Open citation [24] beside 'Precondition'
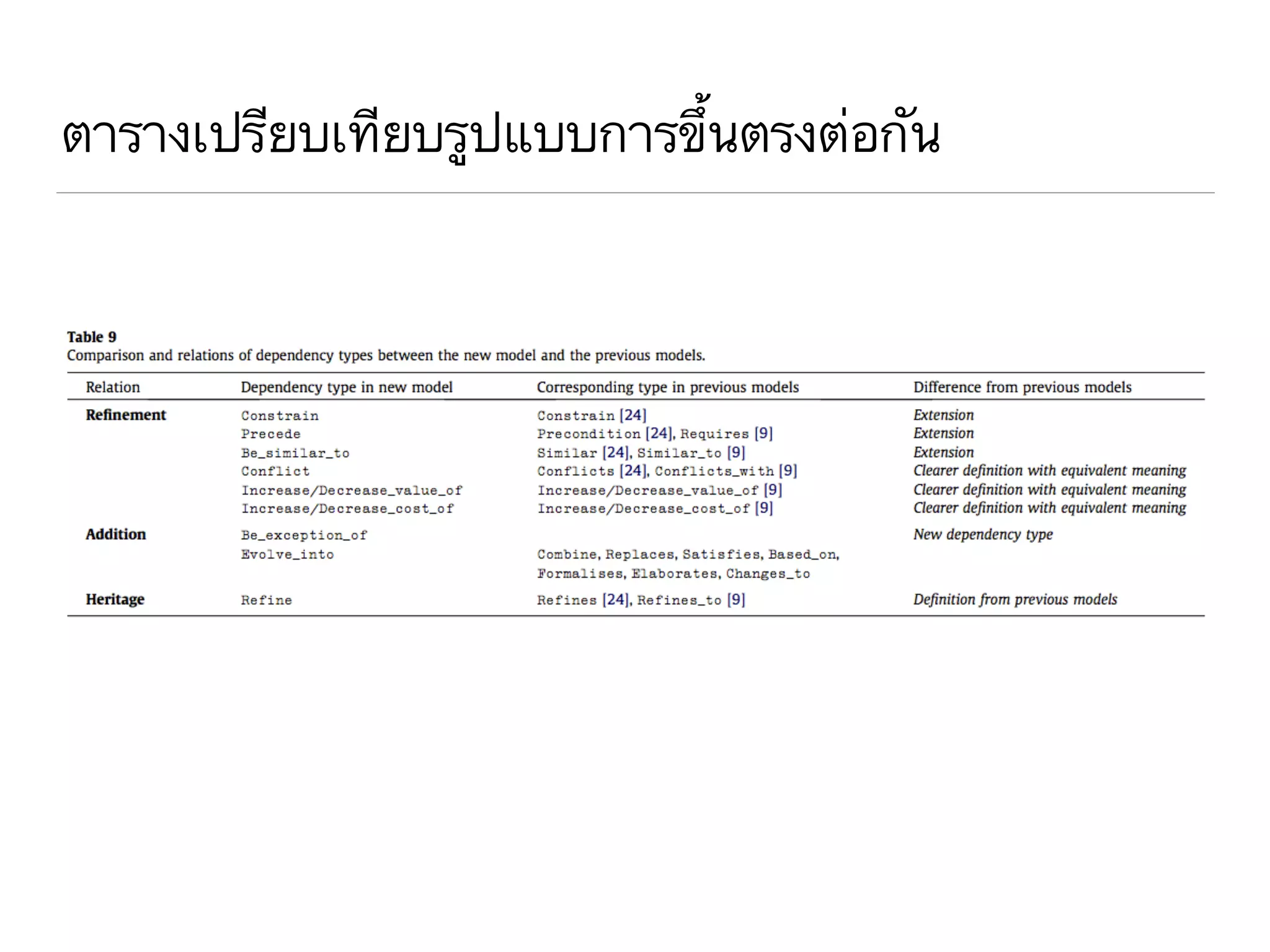The height and width of the screenshot is (952, 1270). click(659, 433)
